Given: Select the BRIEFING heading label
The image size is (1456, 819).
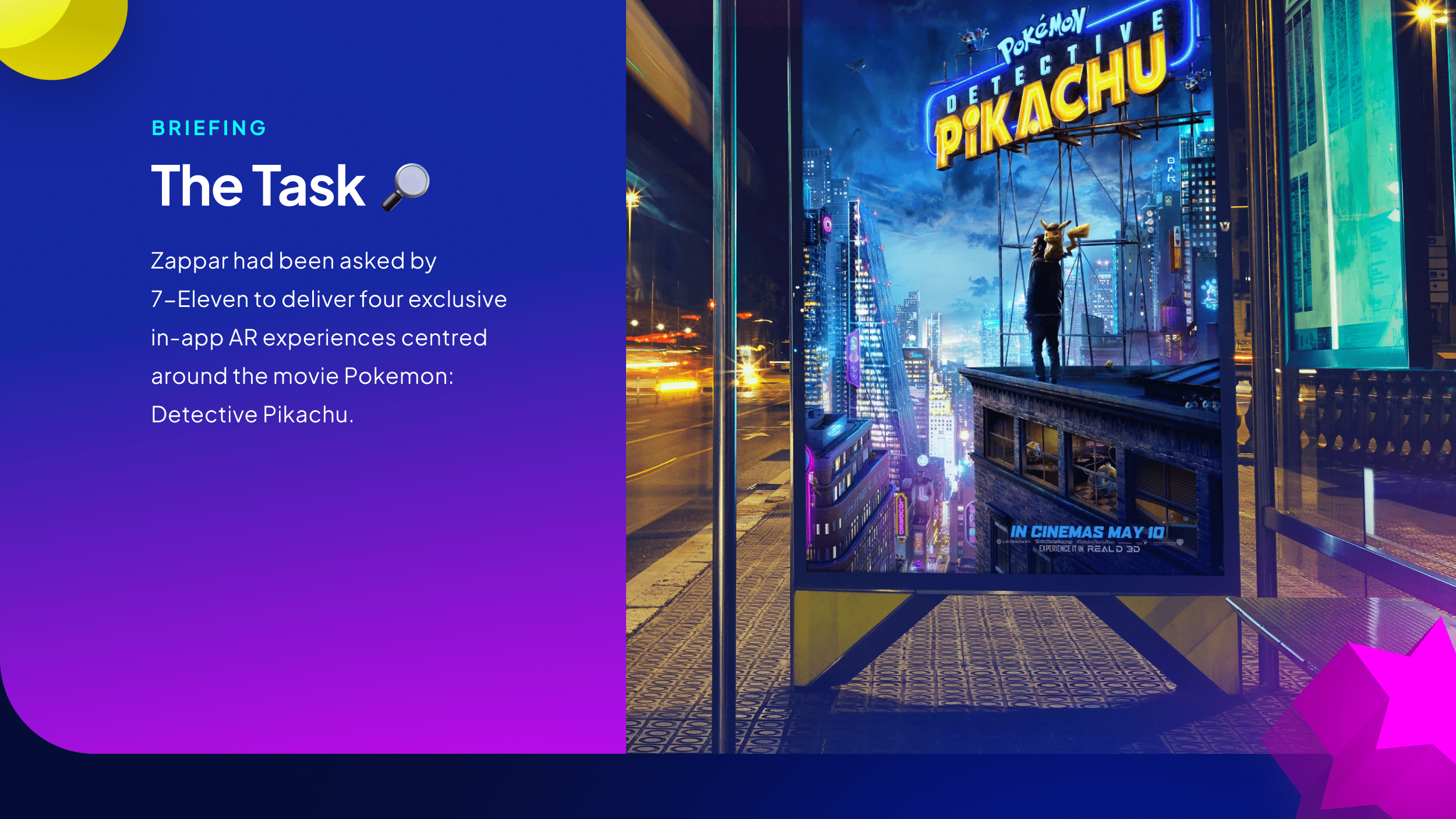Looking at the screenshot, I should coord(208,128).
